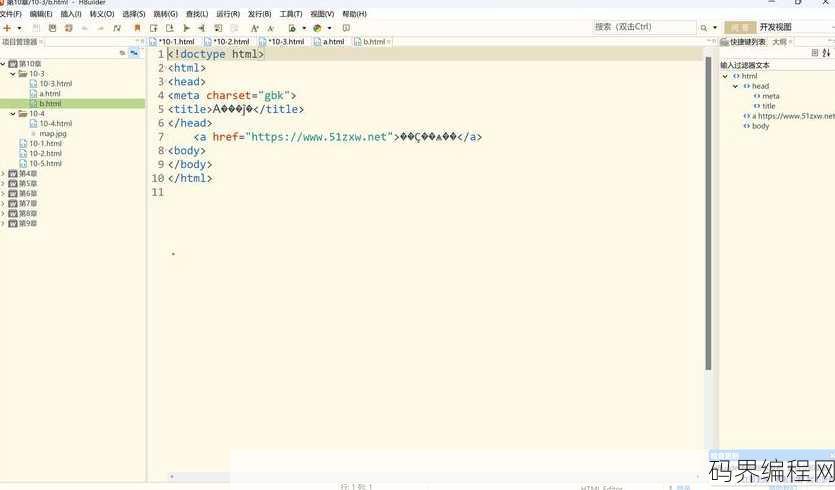
Task: Expand the 第9章 project
Action: click(3, 224)
